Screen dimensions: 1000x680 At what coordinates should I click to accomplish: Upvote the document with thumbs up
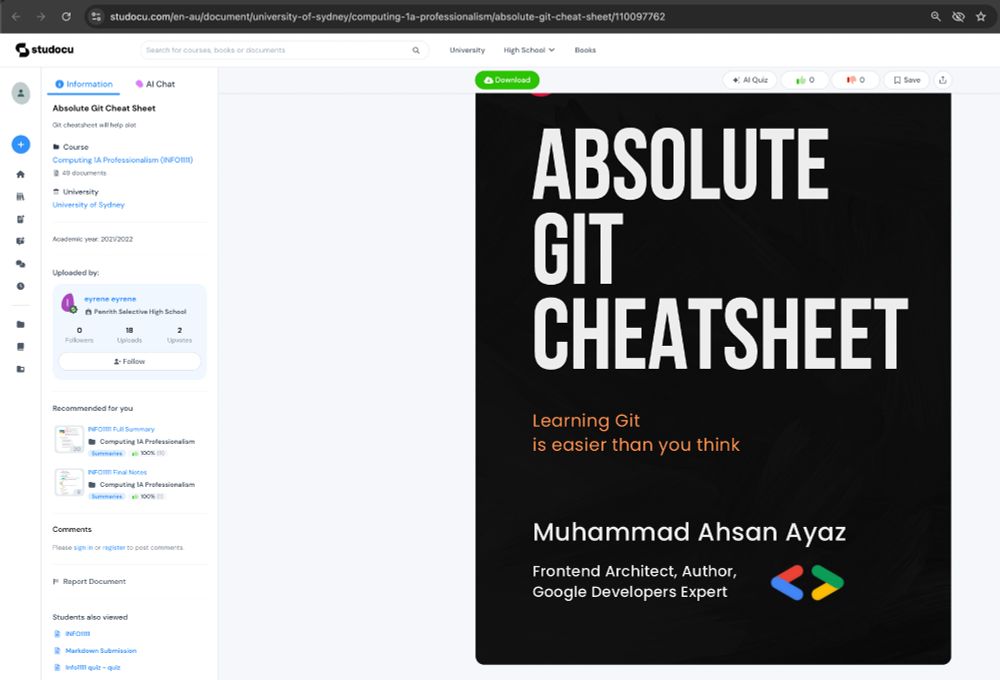click(805, 80)
